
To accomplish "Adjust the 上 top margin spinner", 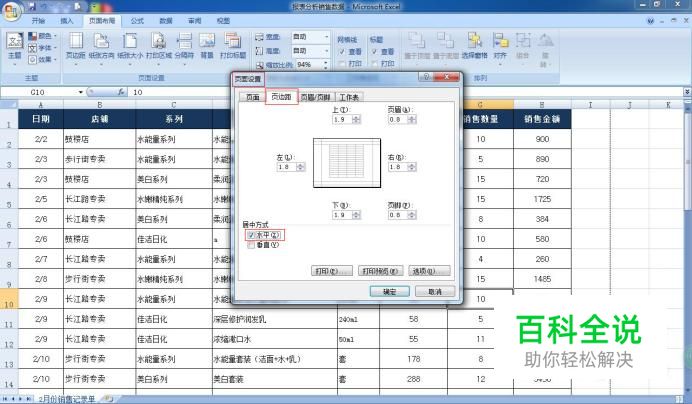I will pos(357,120).
